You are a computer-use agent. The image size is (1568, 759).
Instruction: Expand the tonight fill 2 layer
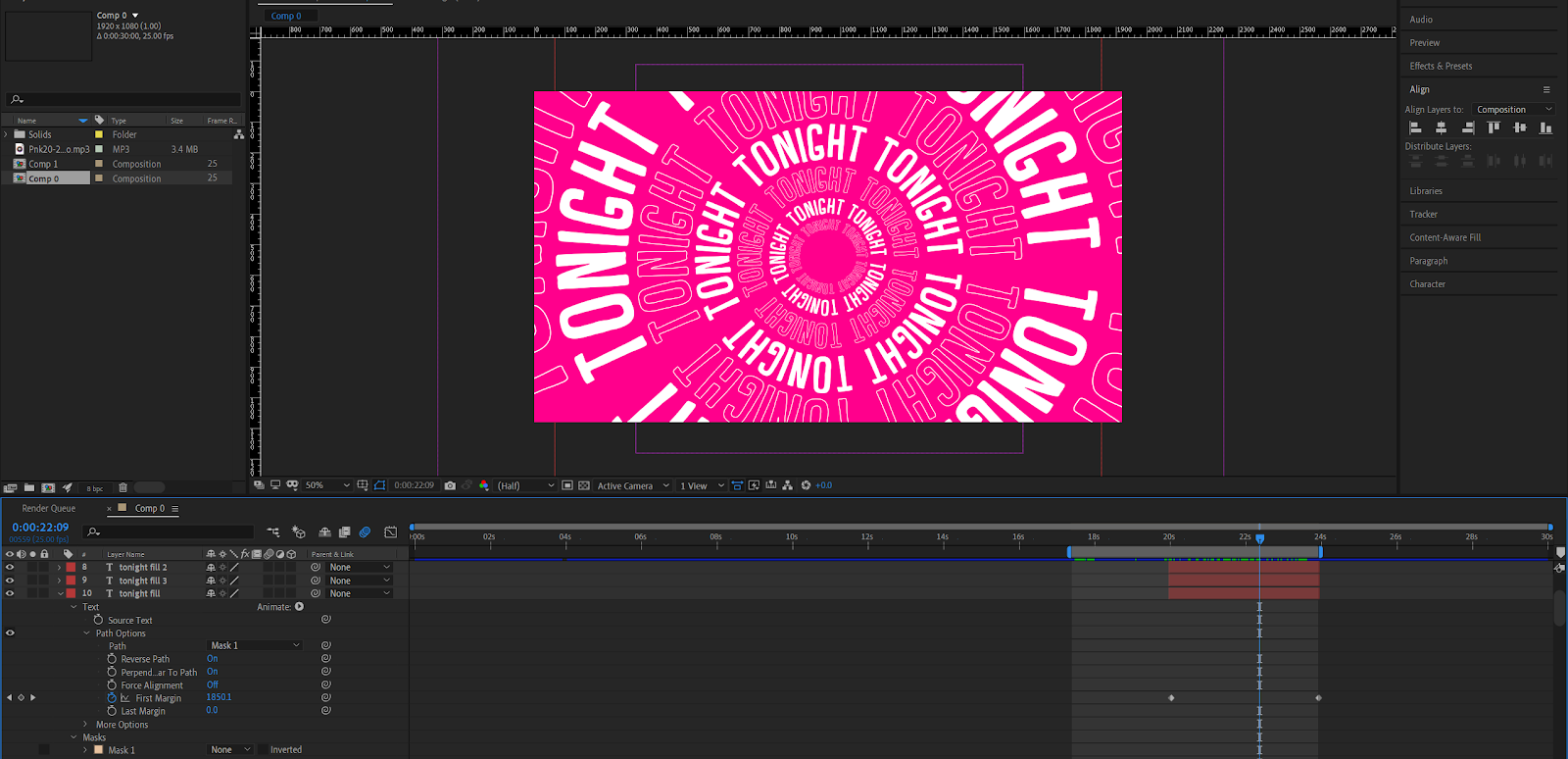60,568
